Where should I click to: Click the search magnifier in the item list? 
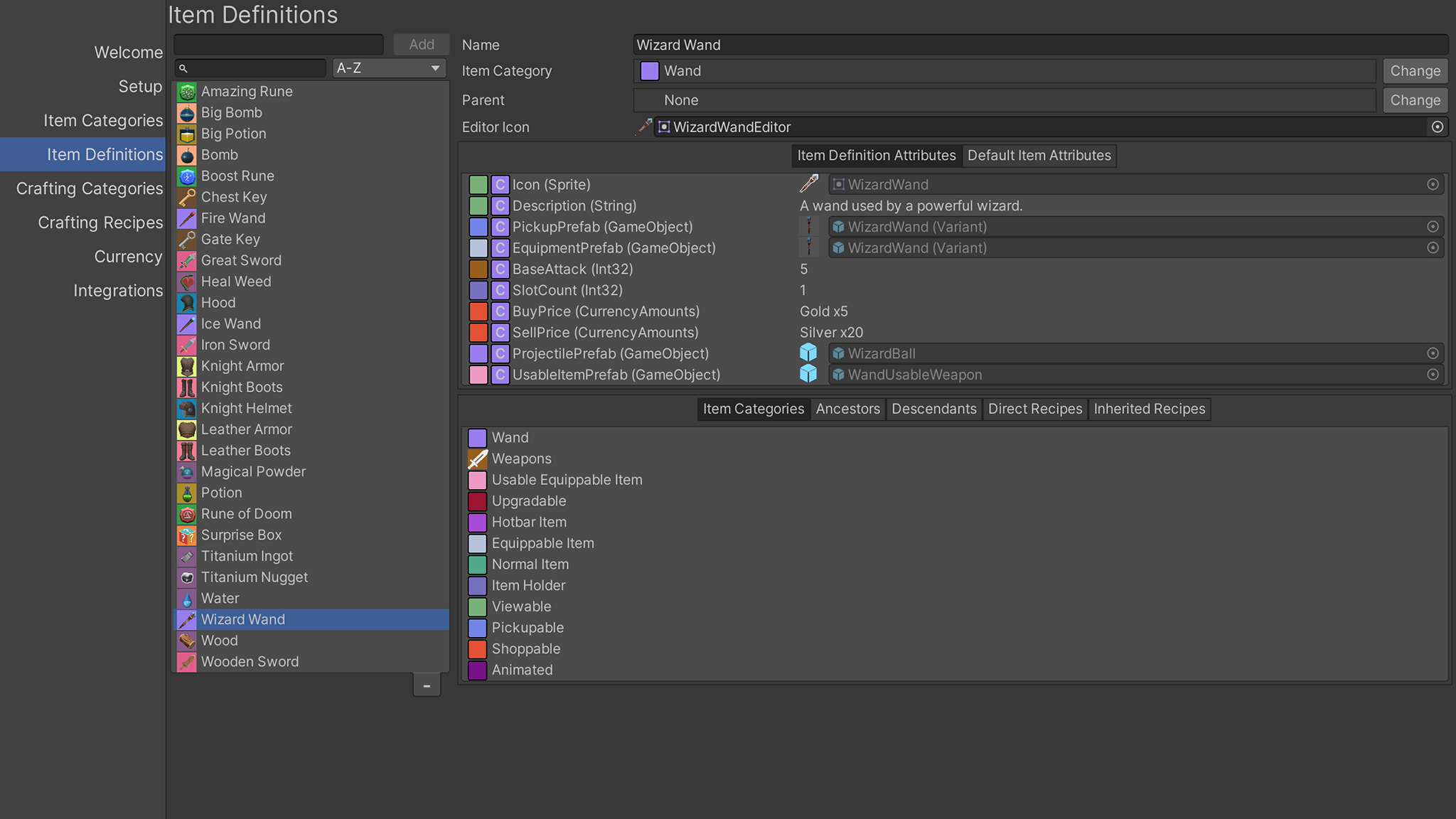(183, 68)
